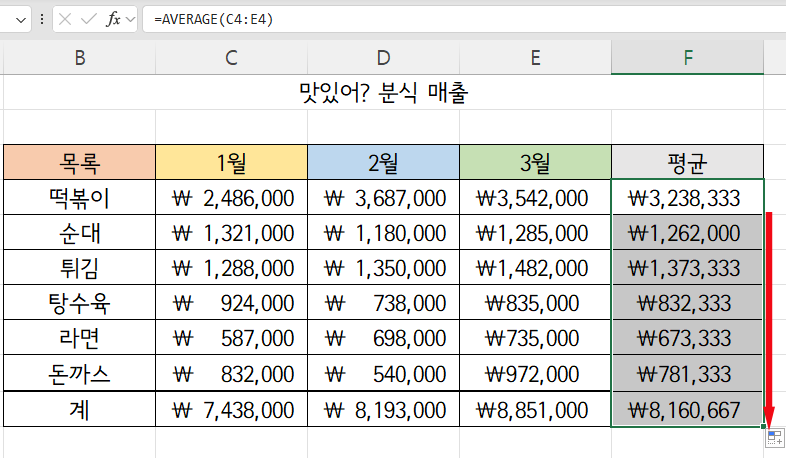The width and height of the screenshot is (786, 458).
Task: Select the 튀김 row label cell
Action: tap(80, 268)
